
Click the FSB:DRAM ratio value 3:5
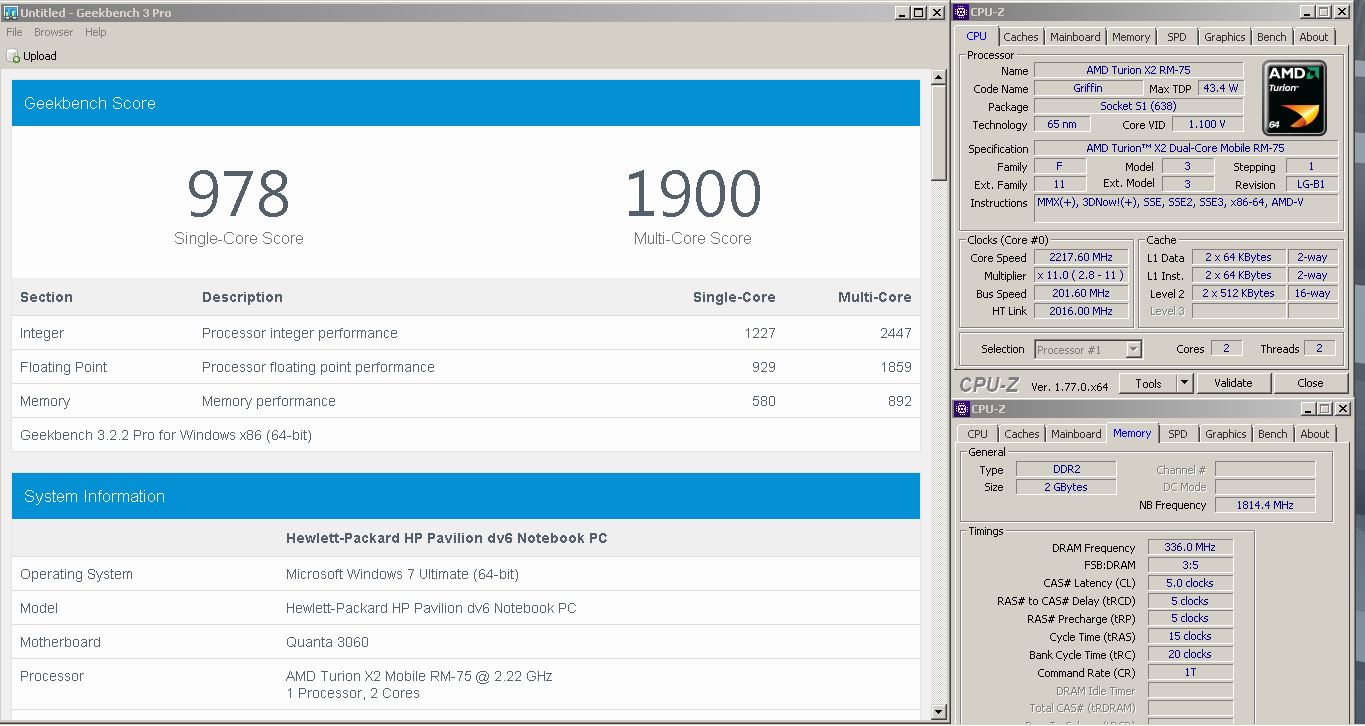click(1190, 565)
